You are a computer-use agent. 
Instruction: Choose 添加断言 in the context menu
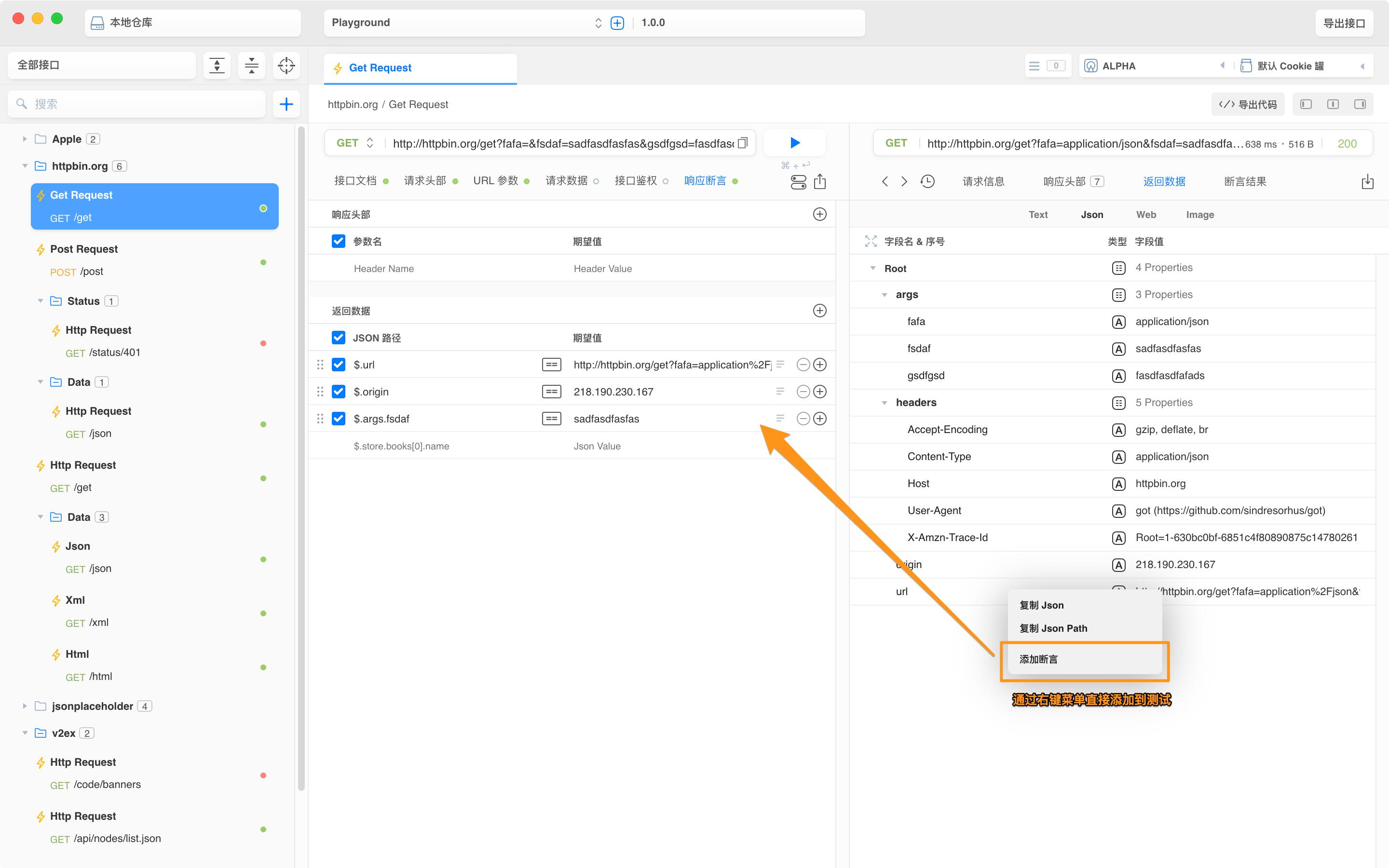pyautogui.click(x=1038, y=659)
